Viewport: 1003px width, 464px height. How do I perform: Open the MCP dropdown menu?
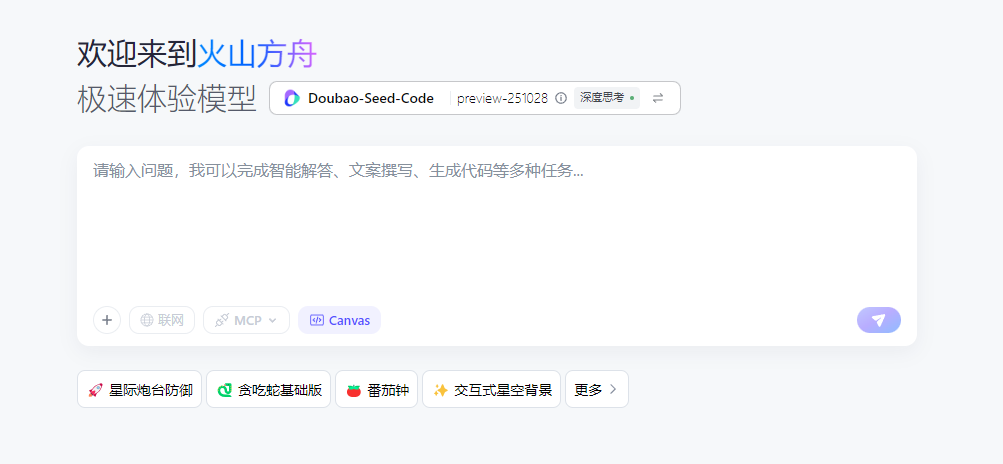coord(246,320)
